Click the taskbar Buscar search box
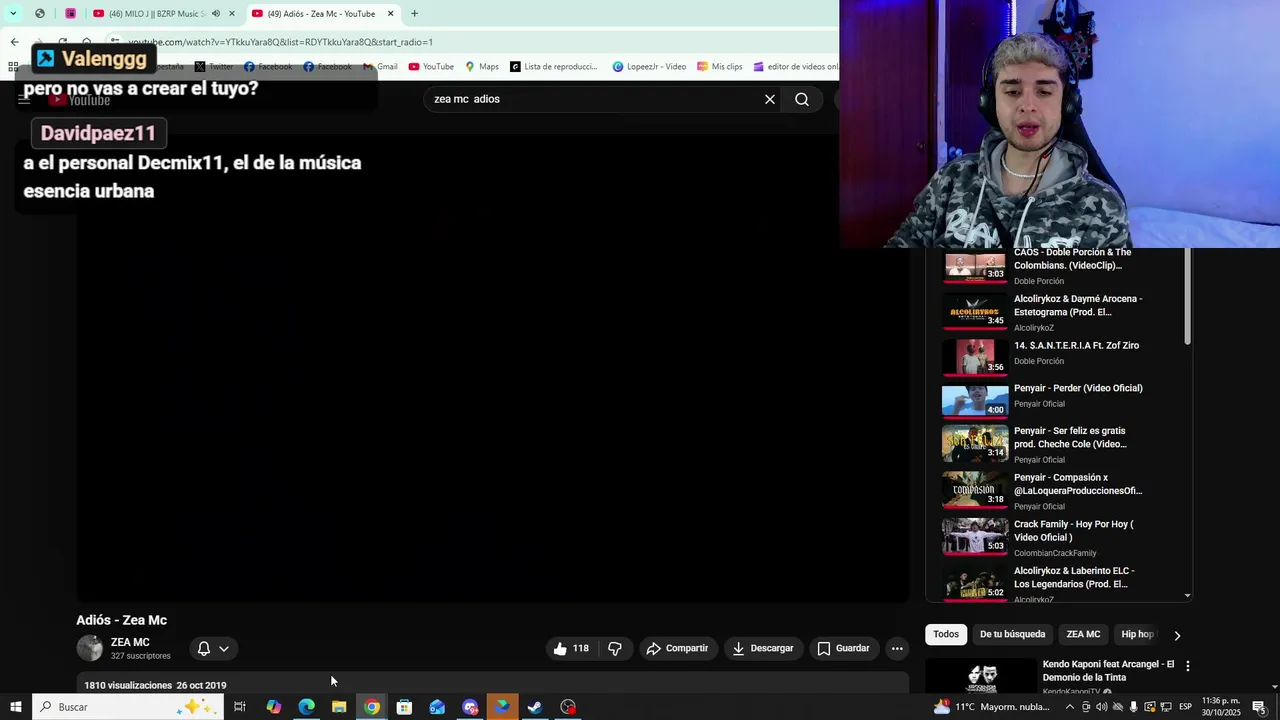Image resolution: width=1280 pixels, height=720 pixels. (x=128, y=707)
